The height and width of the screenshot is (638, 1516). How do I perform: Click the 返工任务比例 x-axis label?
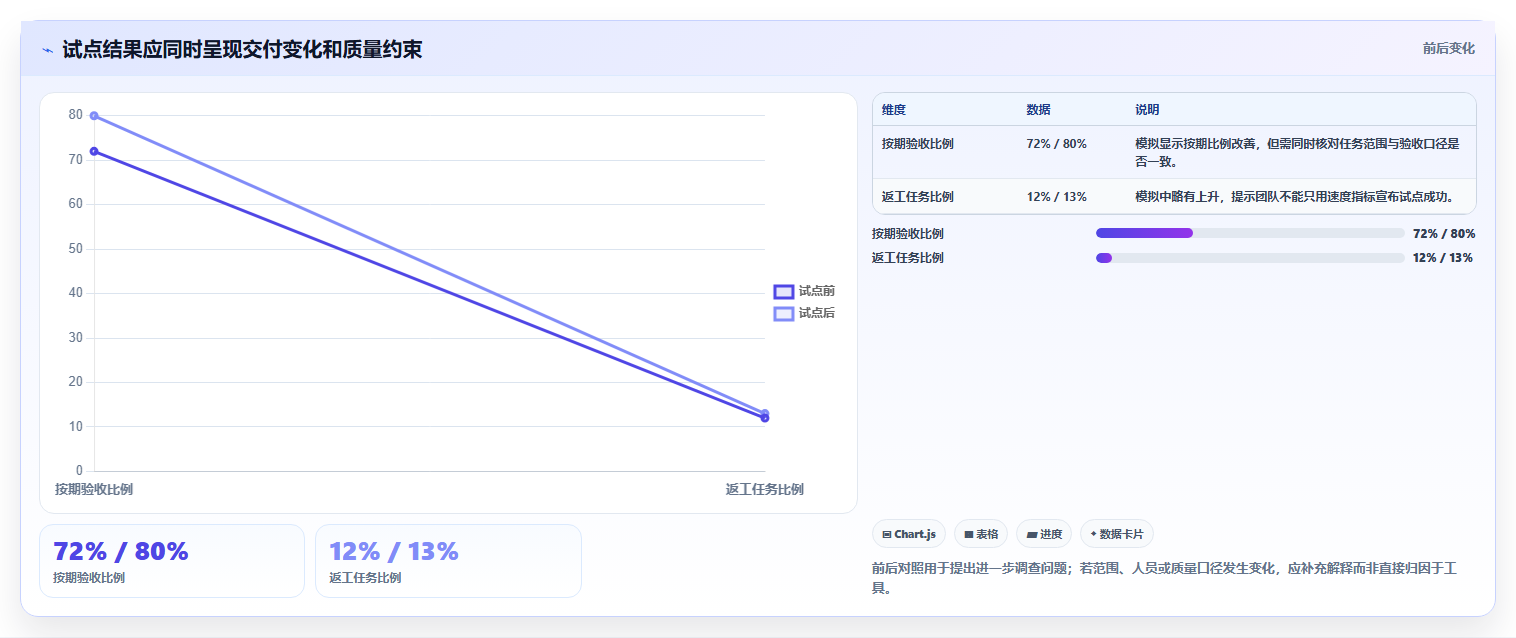click(x=765, y=489)
